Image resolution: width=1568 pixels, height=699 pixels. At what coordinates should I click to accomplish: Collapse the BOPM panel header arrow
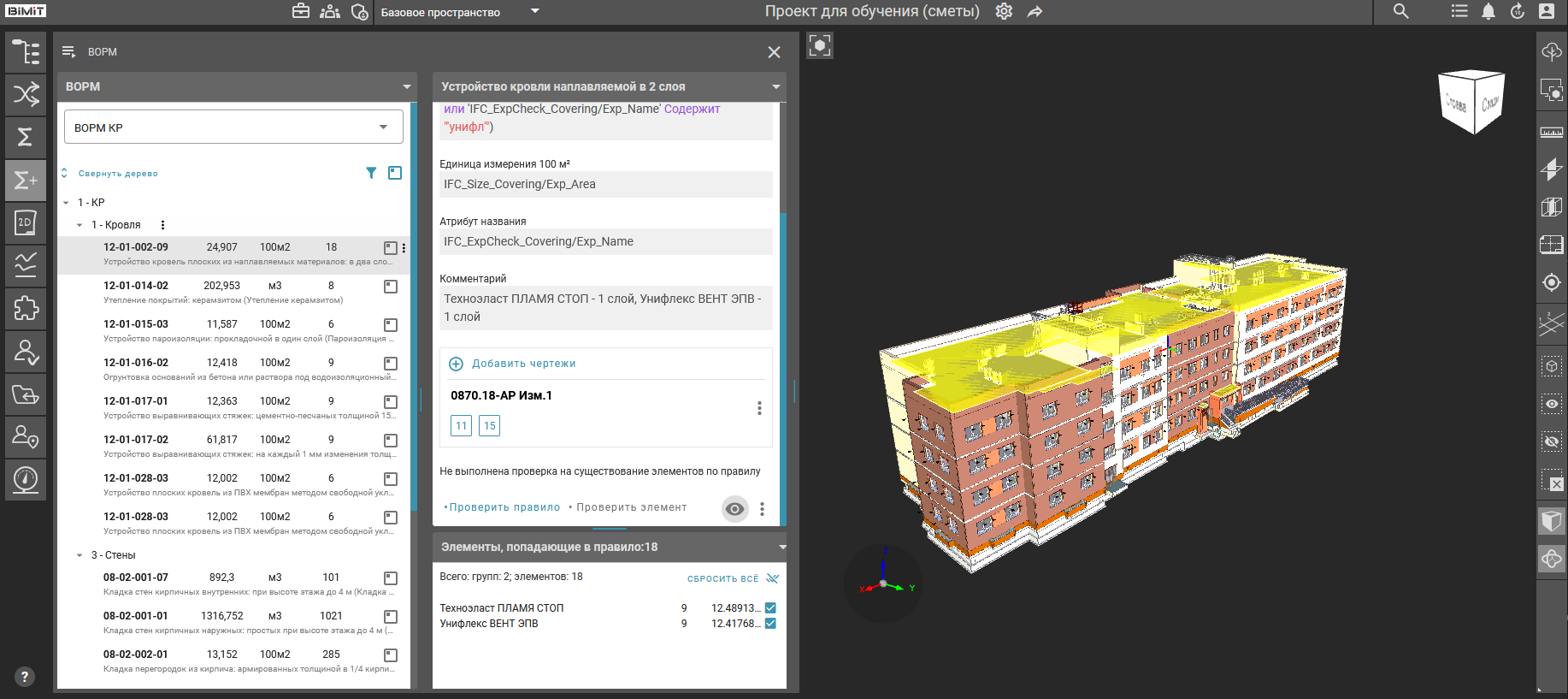(x=407, y=87)
